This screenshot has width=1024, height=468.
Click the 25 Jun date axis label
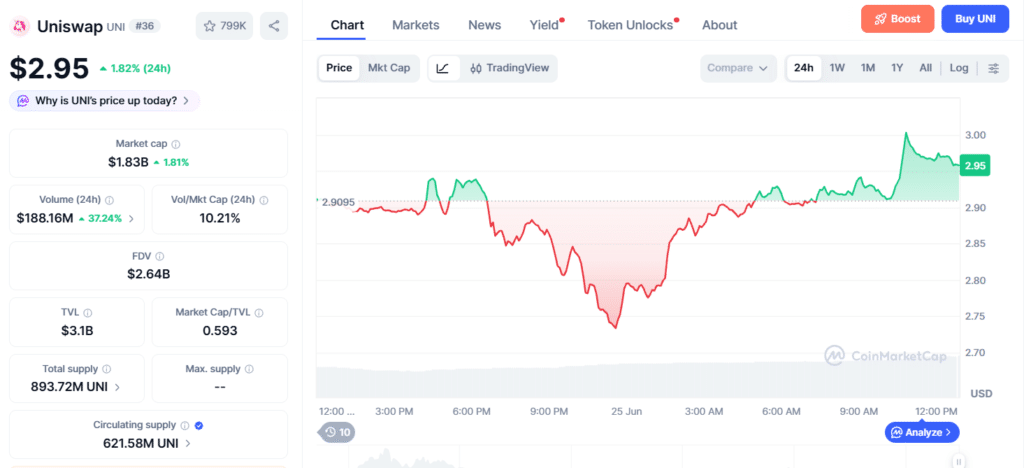coord(625,411)
